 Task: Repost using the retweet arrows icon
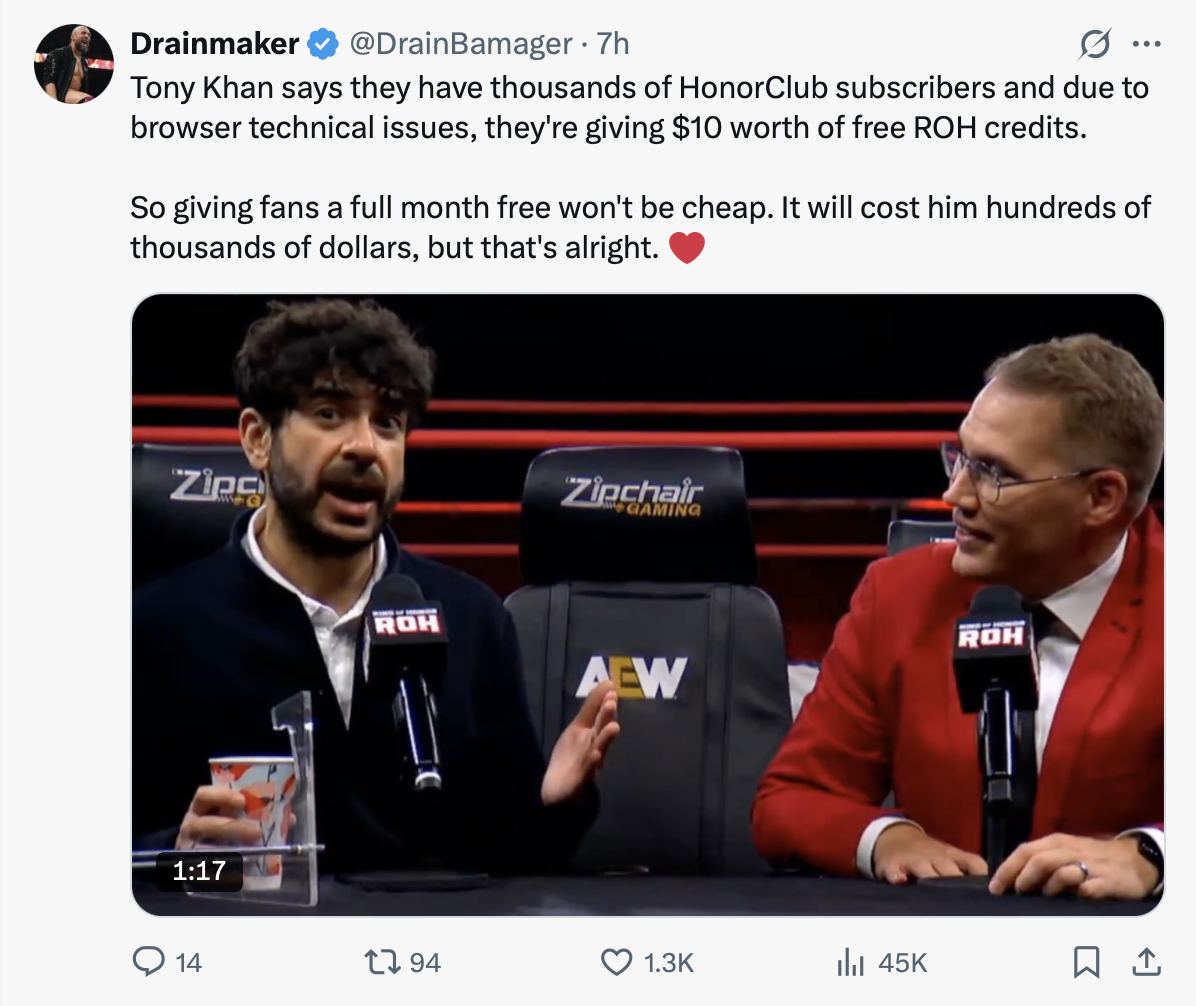click(382, 962)
